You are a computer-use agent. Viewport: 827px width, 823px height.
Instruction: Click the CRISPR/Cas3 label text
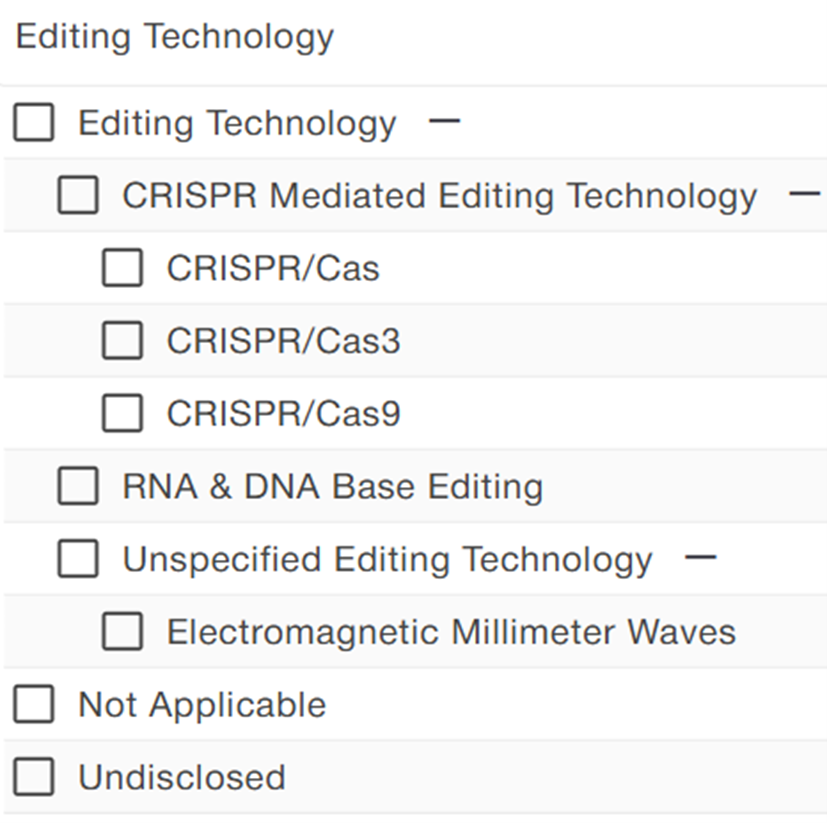(283, 342)
